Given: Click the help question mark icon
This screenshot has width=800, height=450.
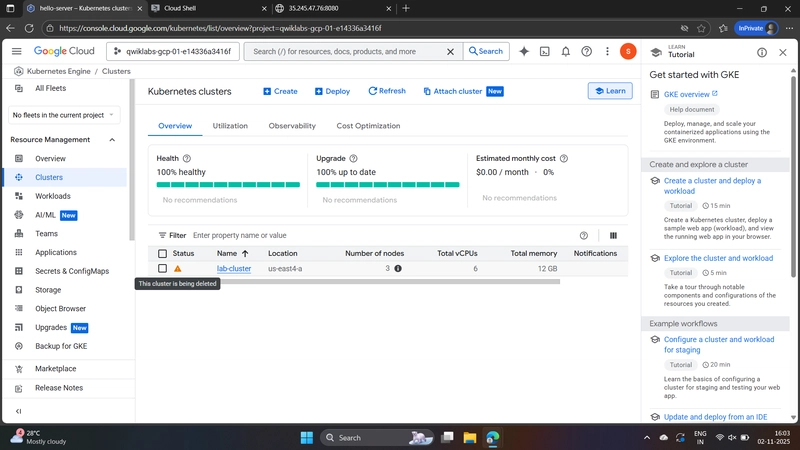Looking at the screenshot, I should [x=587, y=51].
